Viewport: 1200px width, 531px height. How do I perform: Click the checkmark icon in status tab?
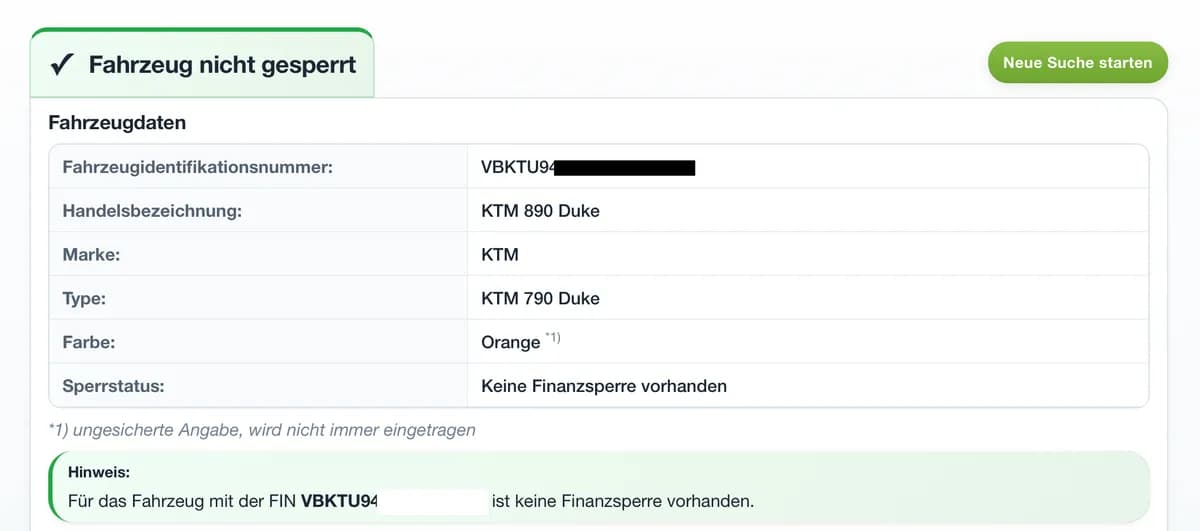click(x=62, y=65)
